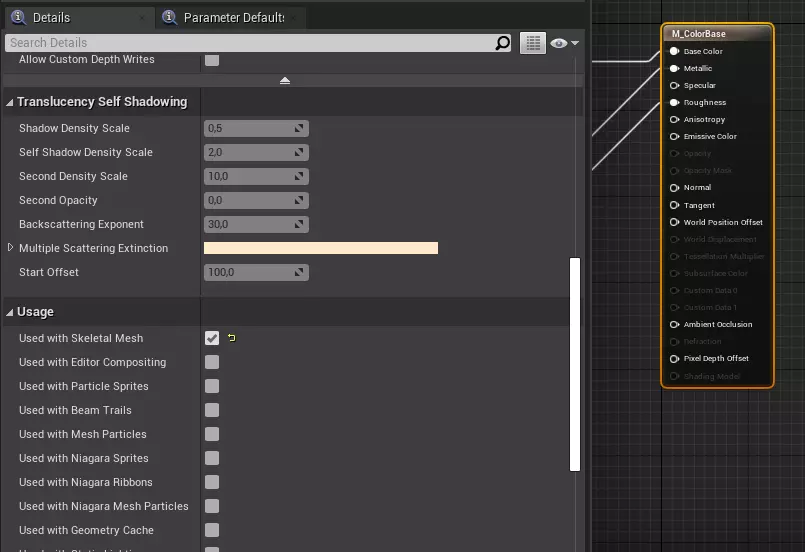Viewport: 805px width, 552px height.
Task: Enable Used with Niagara Sprites checkbox
Action: pos(212,458)
